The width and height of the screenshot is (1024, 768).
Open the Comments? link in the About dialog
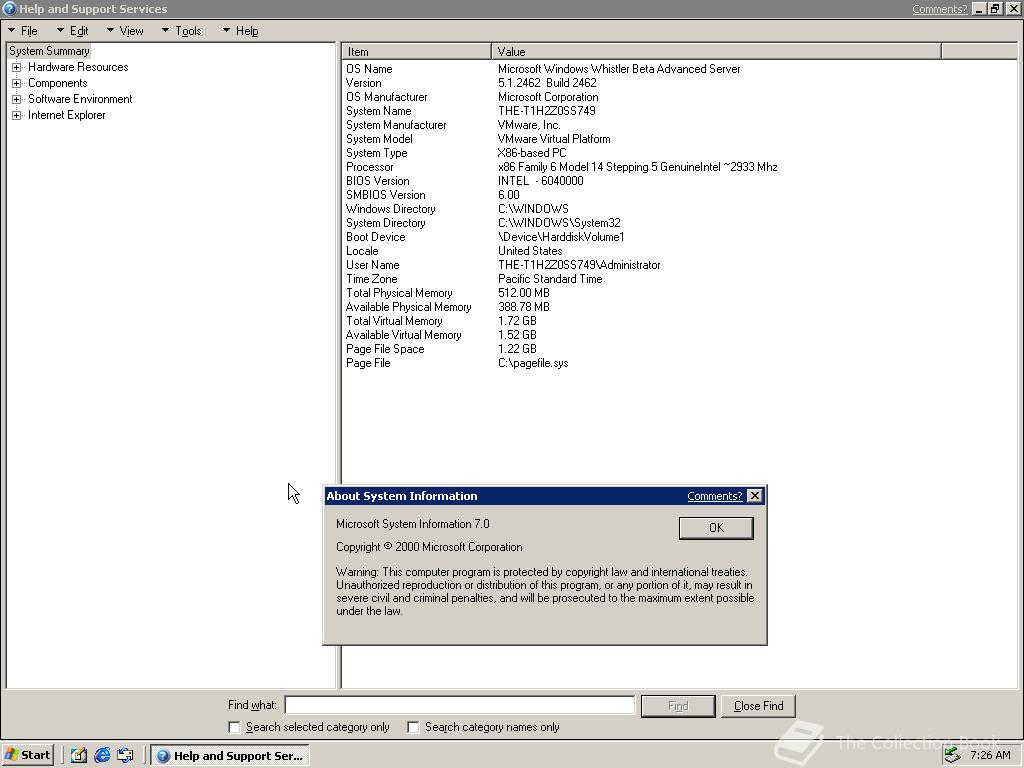714,496
